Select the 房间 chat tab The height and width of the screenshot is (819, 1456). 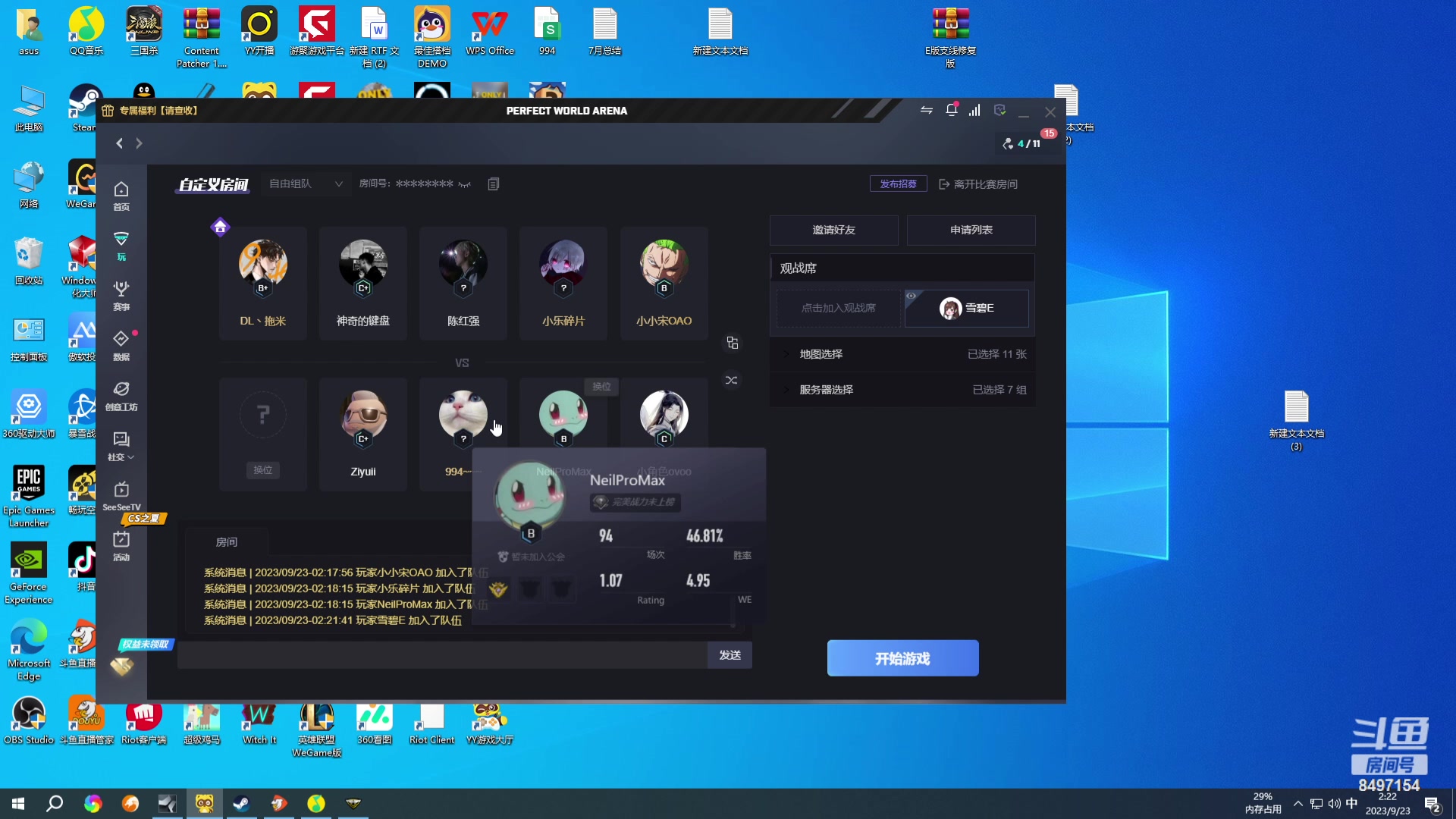pos(226,542)
